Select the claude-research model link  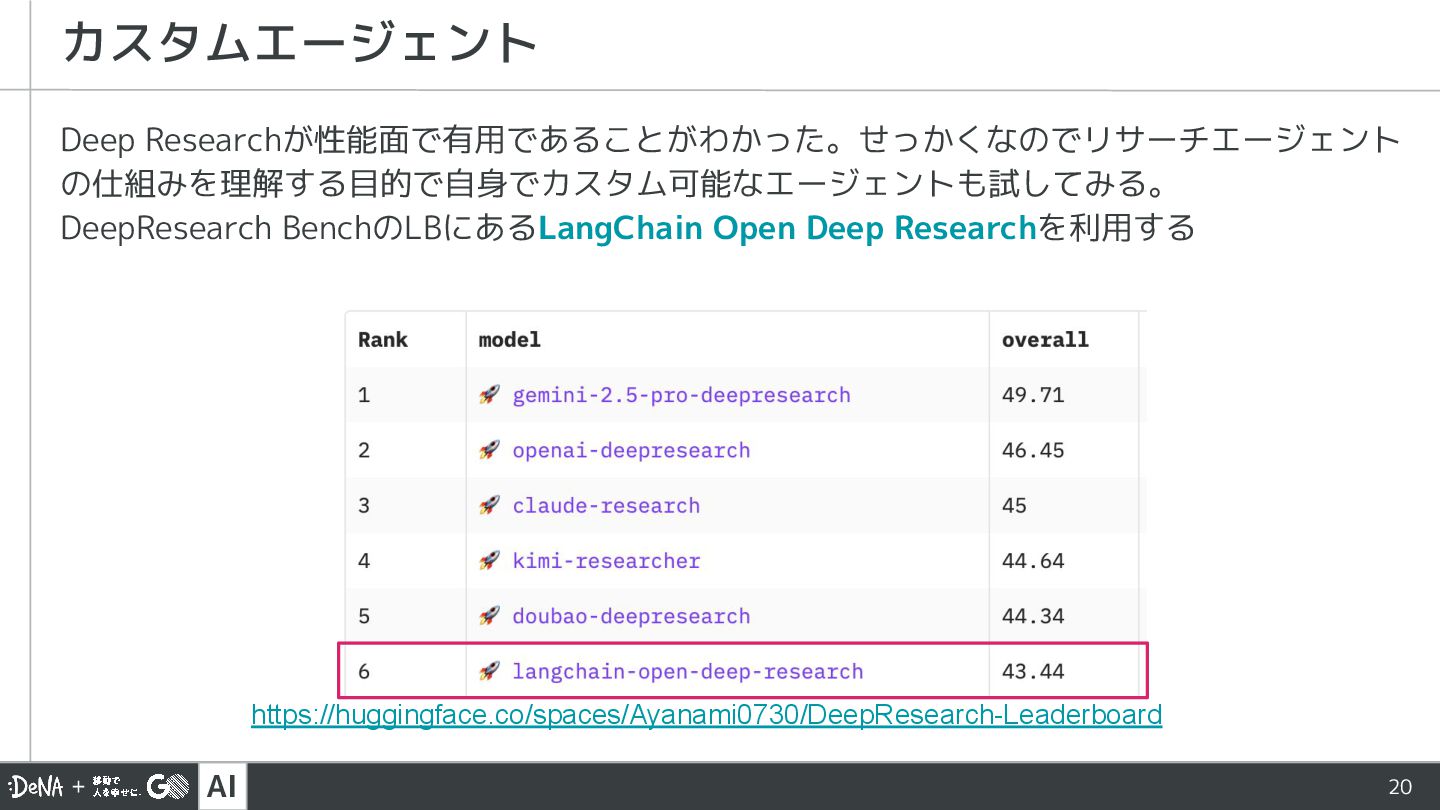[606, 505]
